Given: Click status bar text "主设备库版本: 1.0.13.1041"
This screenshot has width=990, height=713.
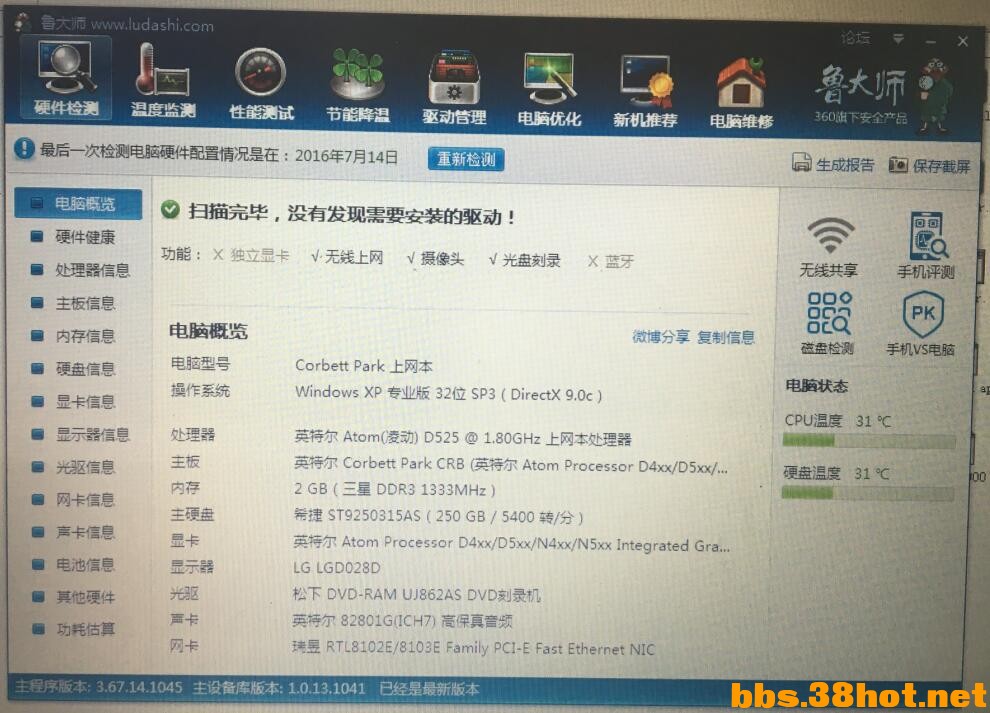Looking at the screenshot, I should click(279, 688).
